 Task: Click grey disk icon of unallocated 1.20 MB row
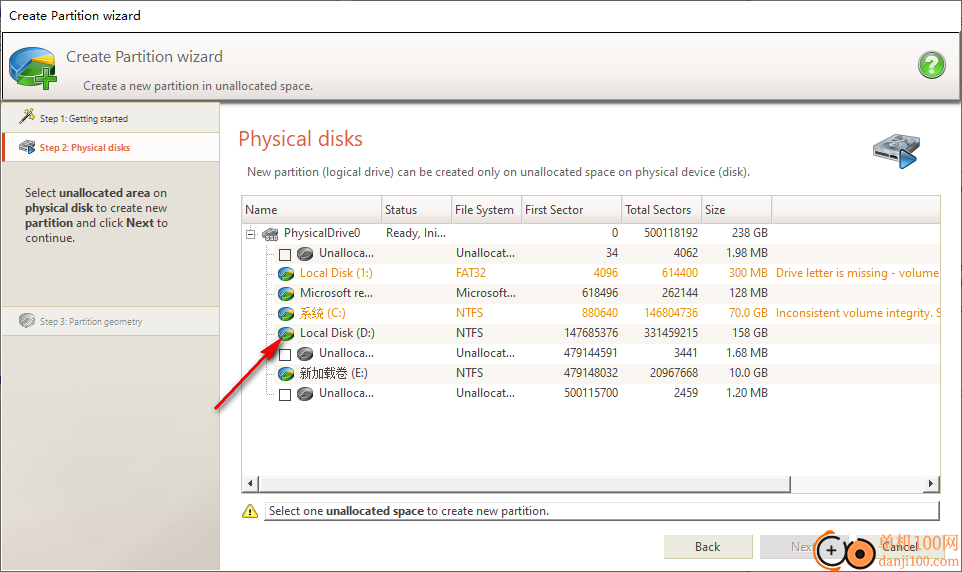point(305,393)
